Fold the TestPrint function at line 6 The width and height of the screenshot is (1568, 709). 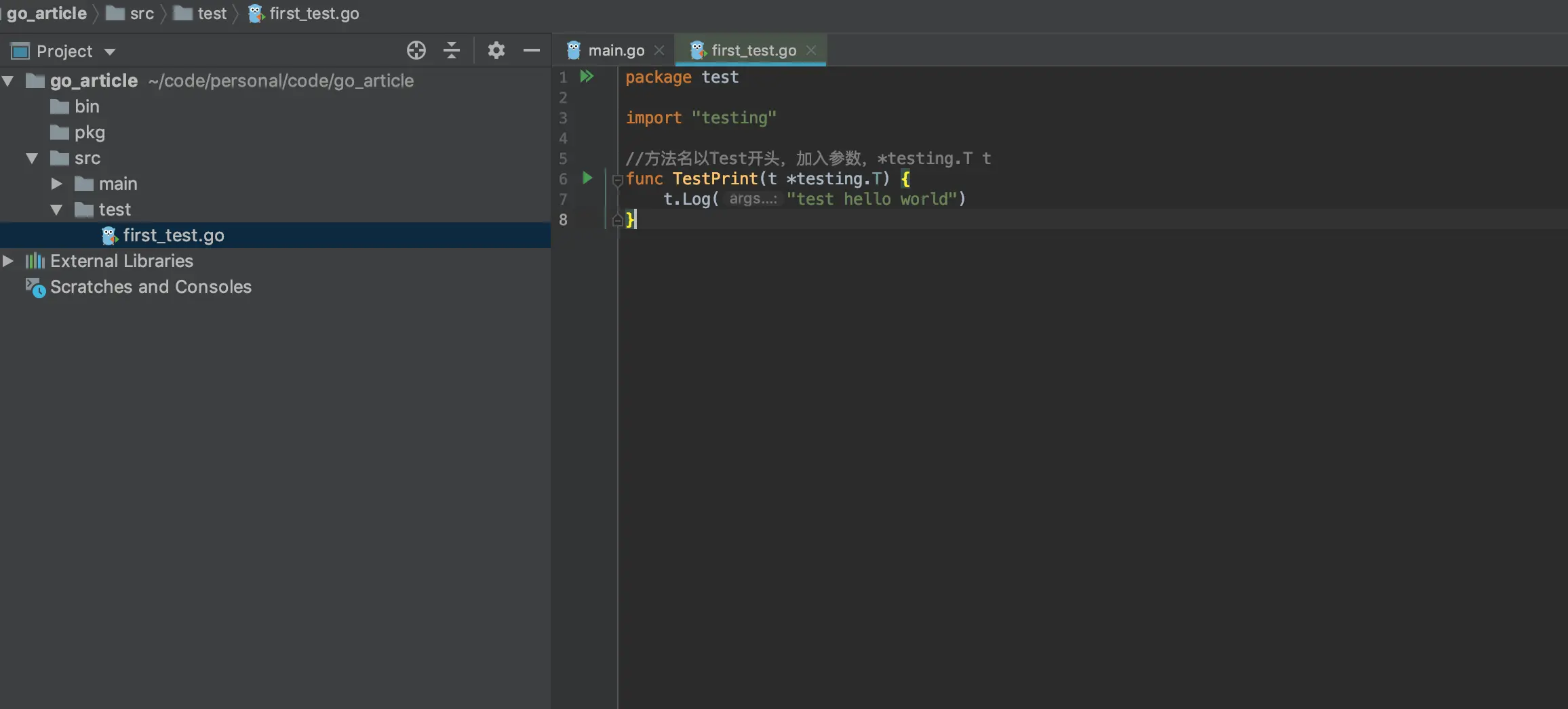tap(617, 180)
